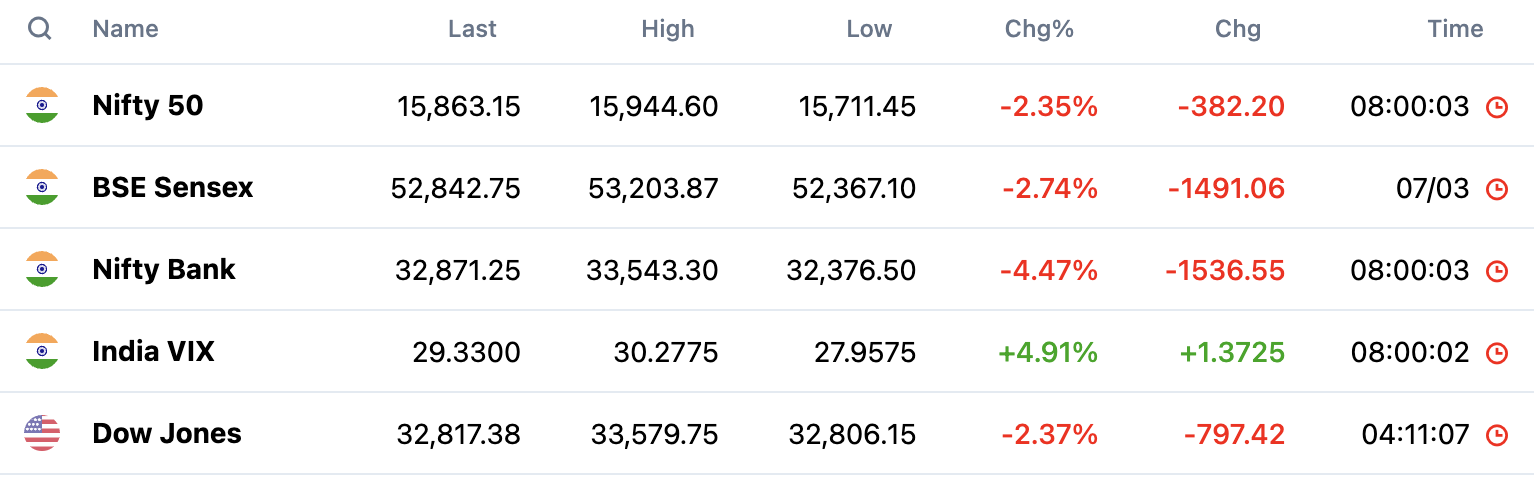Click the red clock icon in India VIX row
Viewport: 1534px width, 492px height.
click(x=1497, y=353)
